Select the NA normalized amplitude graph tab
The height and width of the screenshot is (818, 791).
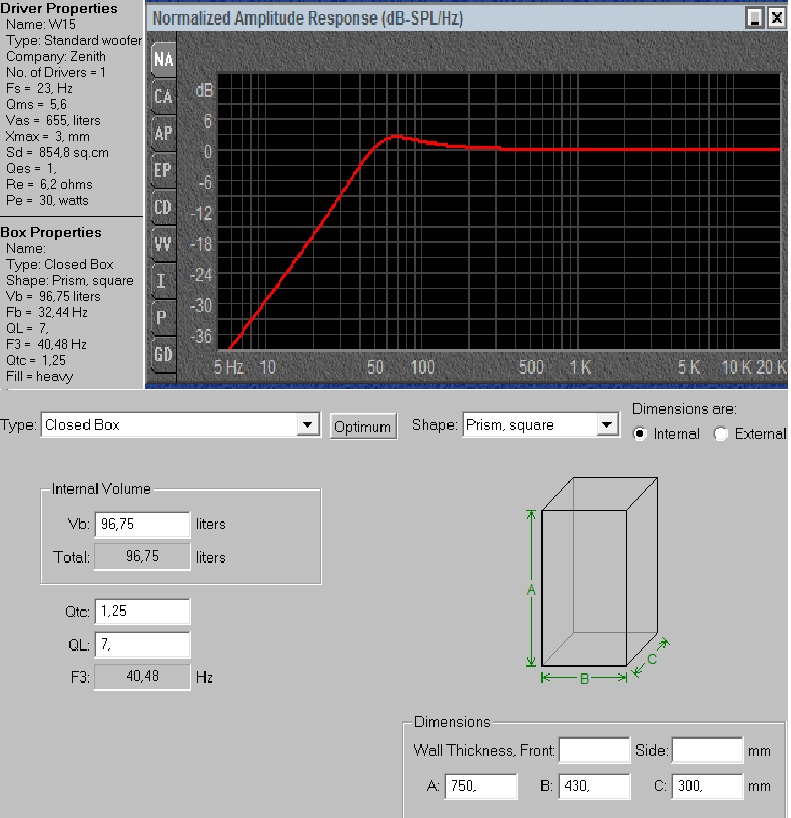163,60
